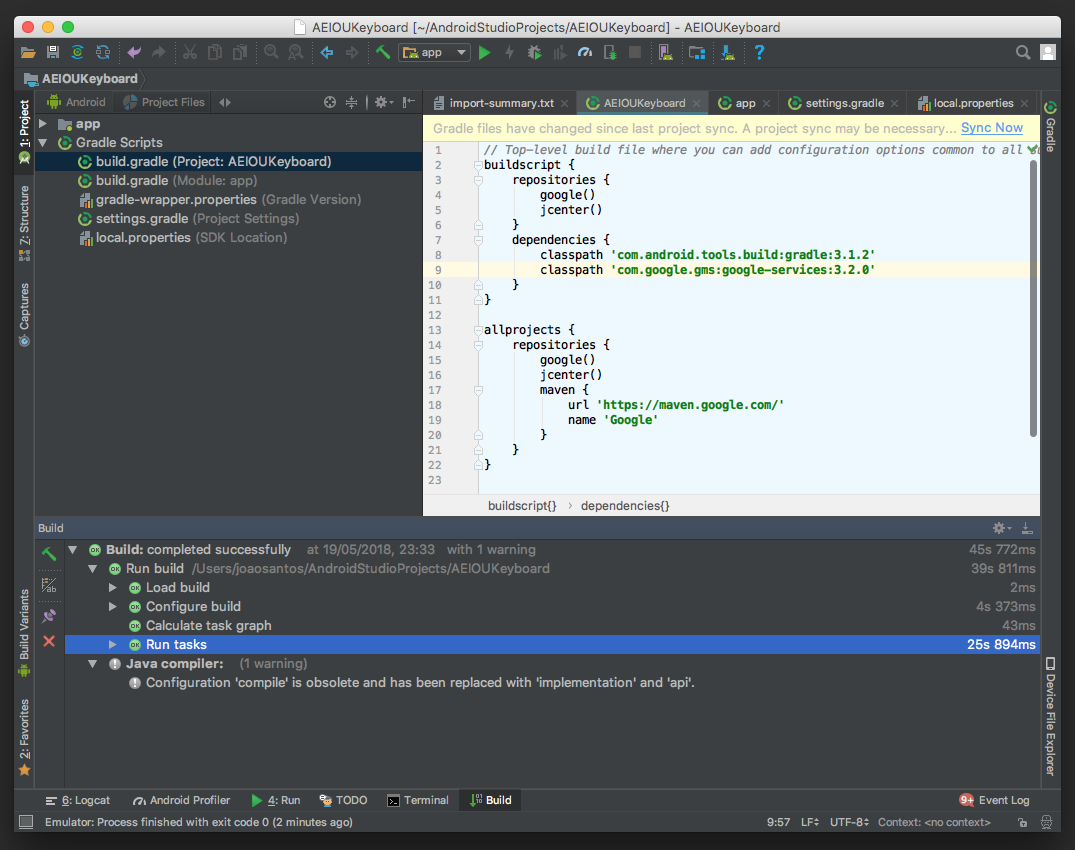Image resolution: width=1075 pixels, height=850 pixels.
Task: Collapse the Java compiler warning node
Action: click(x=93, y=664)
